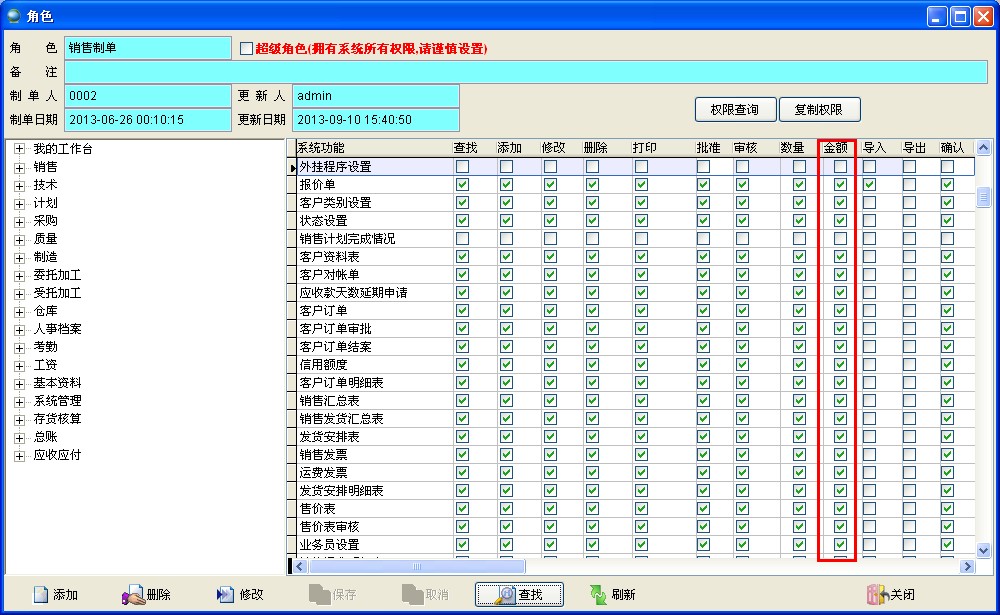
Task: Click the 修改 (Modify) toolbar icon
Action: [226, 594]
